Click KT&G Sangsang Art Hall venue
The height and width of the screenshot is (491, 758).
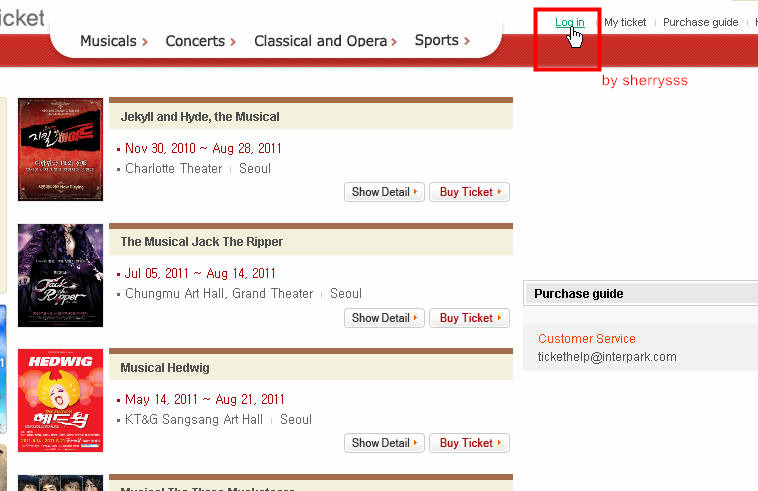(194, 419)
